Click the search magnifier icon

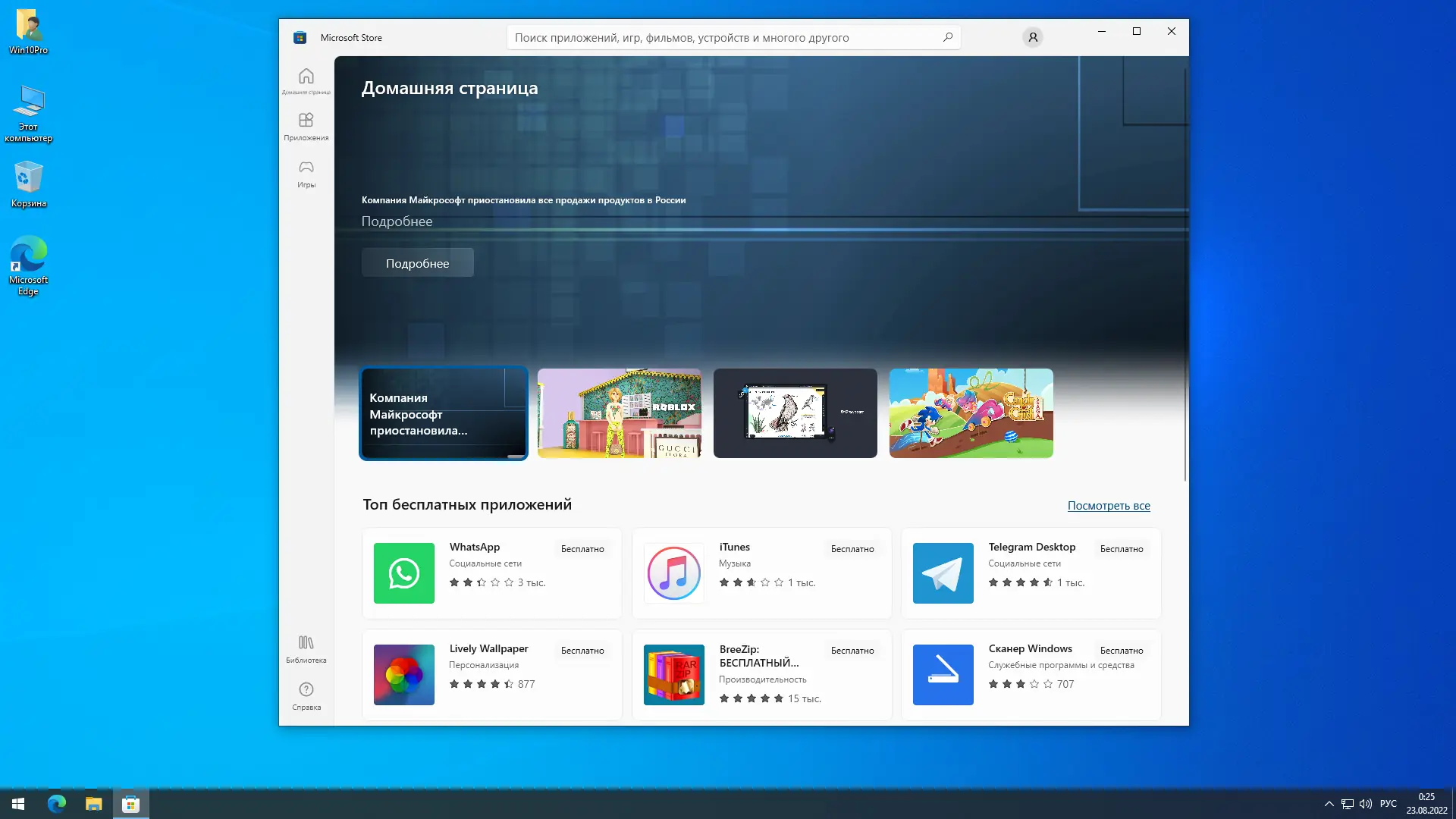[947, 37]
